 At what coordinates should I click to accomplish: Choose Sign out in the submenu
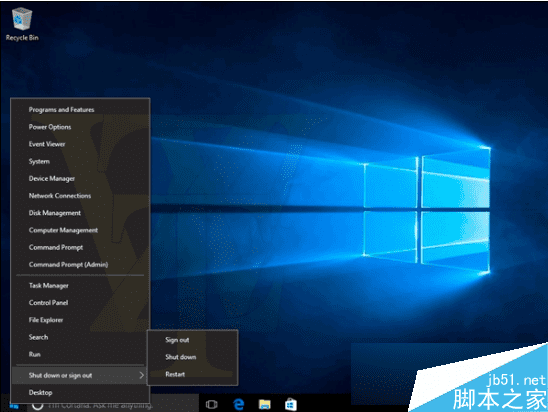point(193,340)
